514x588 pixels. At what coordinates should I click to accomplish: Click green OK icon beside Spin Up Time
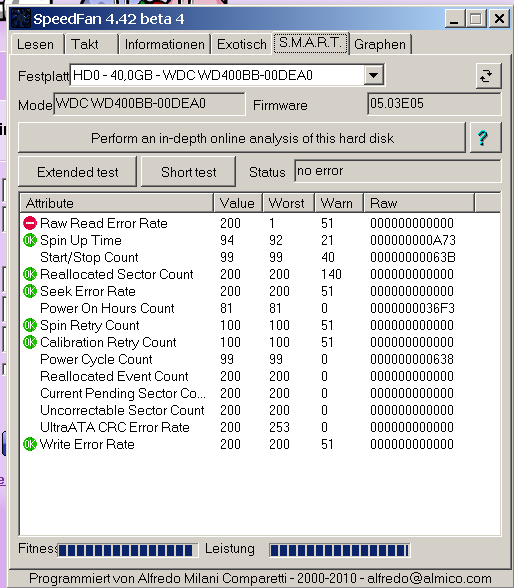pyautogui.click(x=30, y=240)
